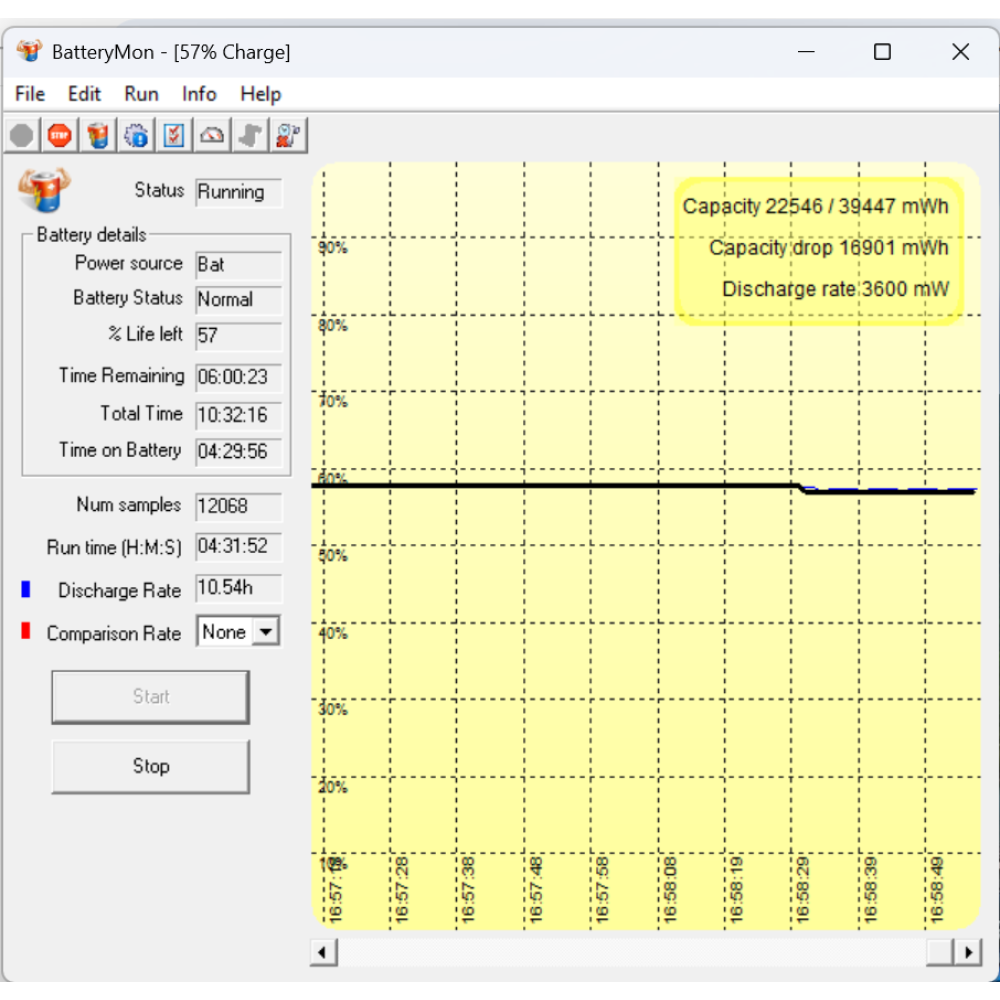Click the 90% graph axis label
Image resolution: width=1000 pixels, height=1000 pixels.
coord(333,248)
